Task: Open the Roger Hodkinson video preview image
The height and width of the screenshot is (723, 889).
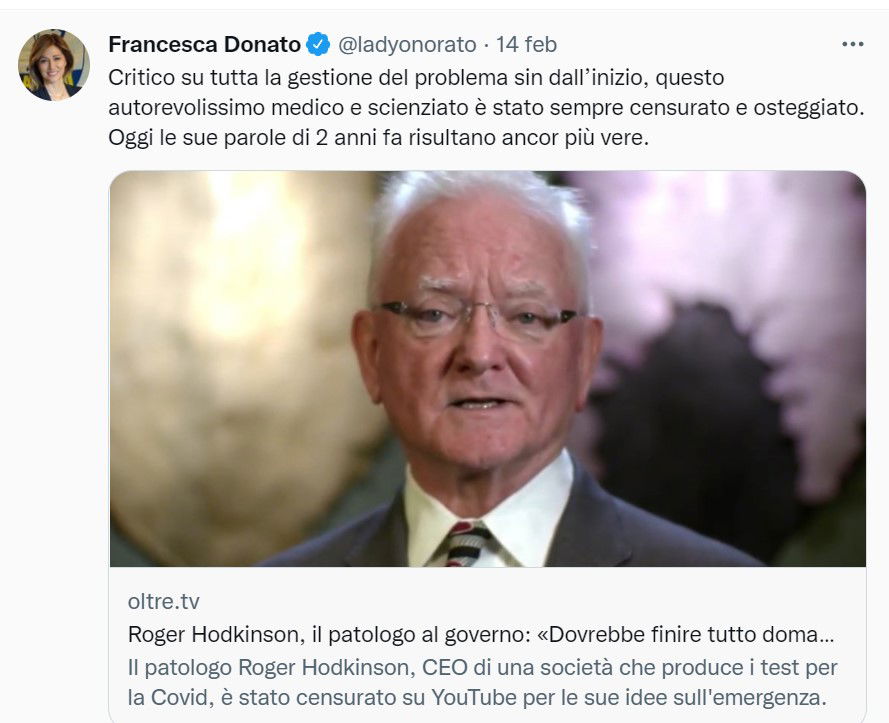Action: tap(487, 369)
